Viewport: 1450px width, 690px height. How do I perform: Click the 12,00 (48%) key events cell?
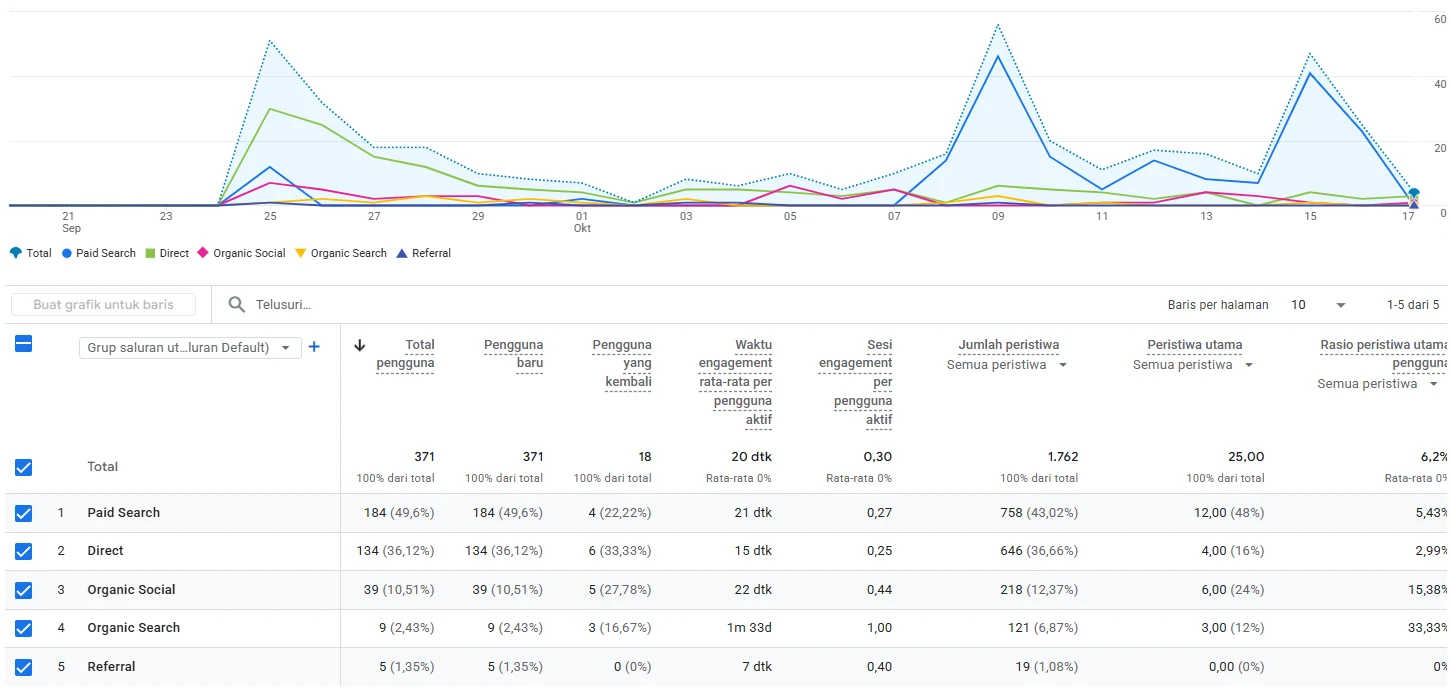(1228, 513)
